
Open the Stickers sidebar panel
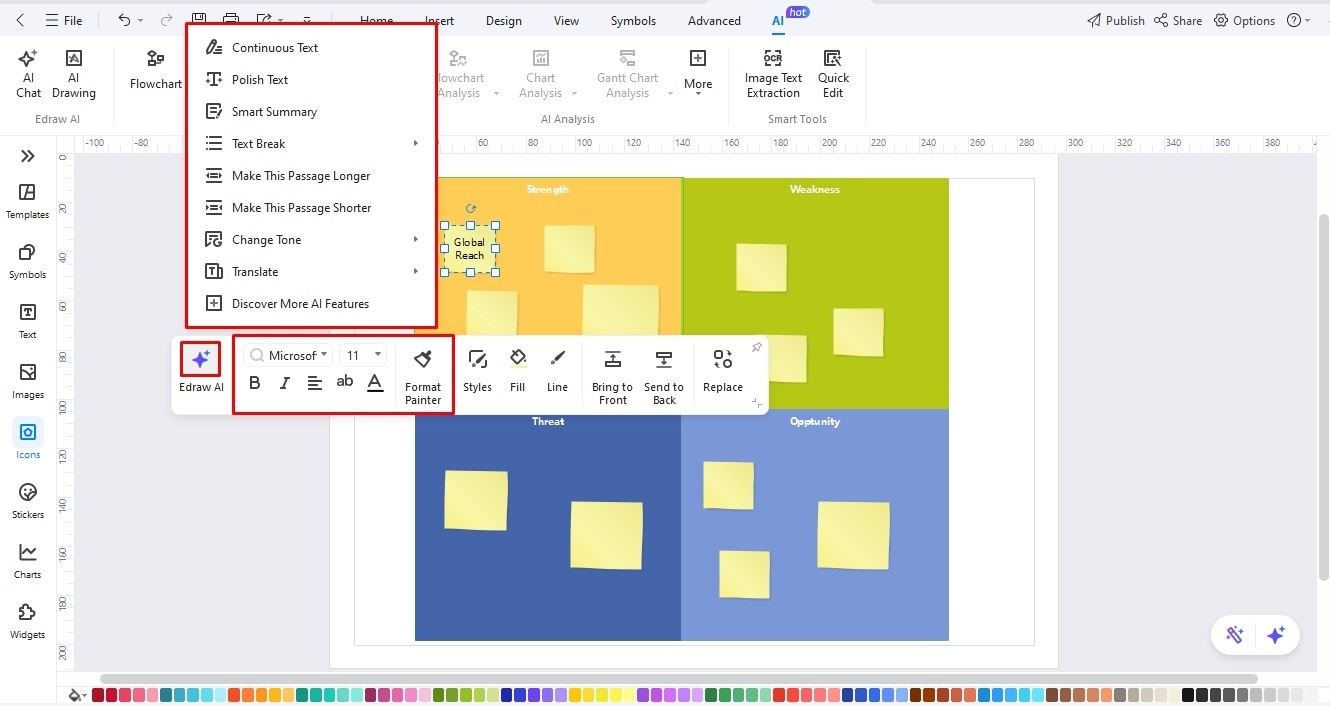point(27,501)
